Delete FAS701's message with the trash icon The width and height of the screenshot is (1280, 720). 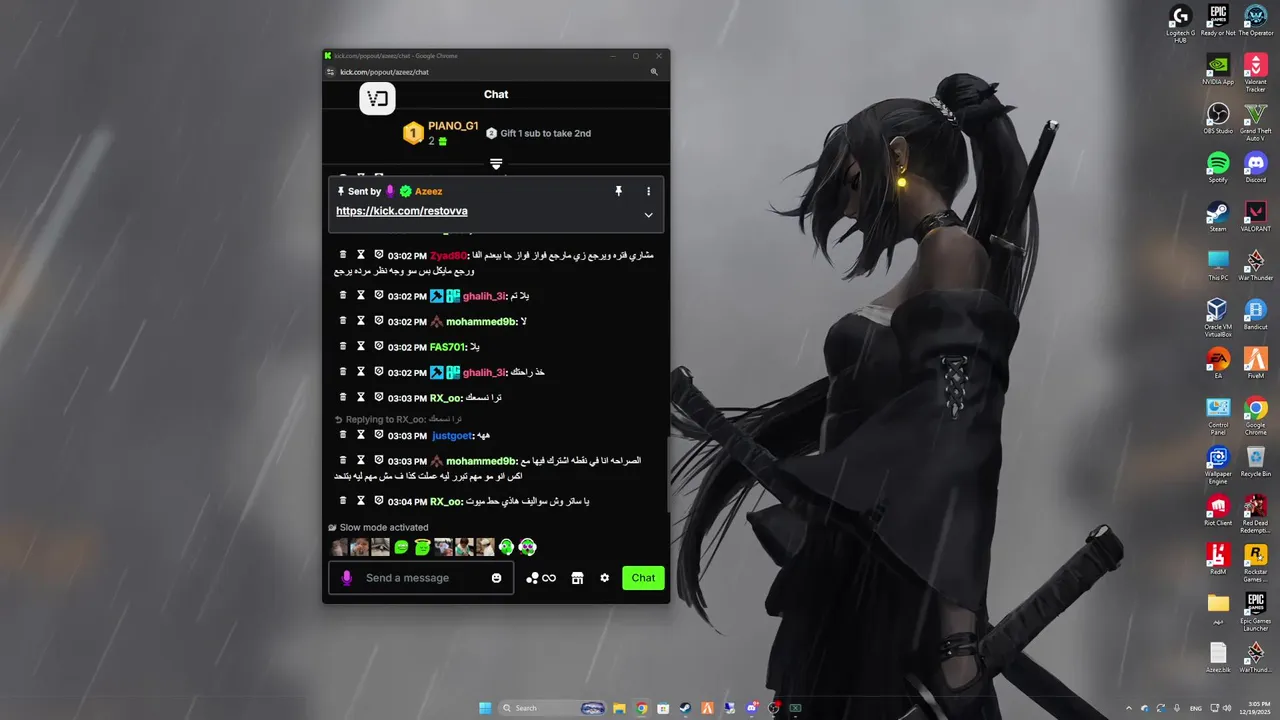pyautogui.click(x=343, y=346)
